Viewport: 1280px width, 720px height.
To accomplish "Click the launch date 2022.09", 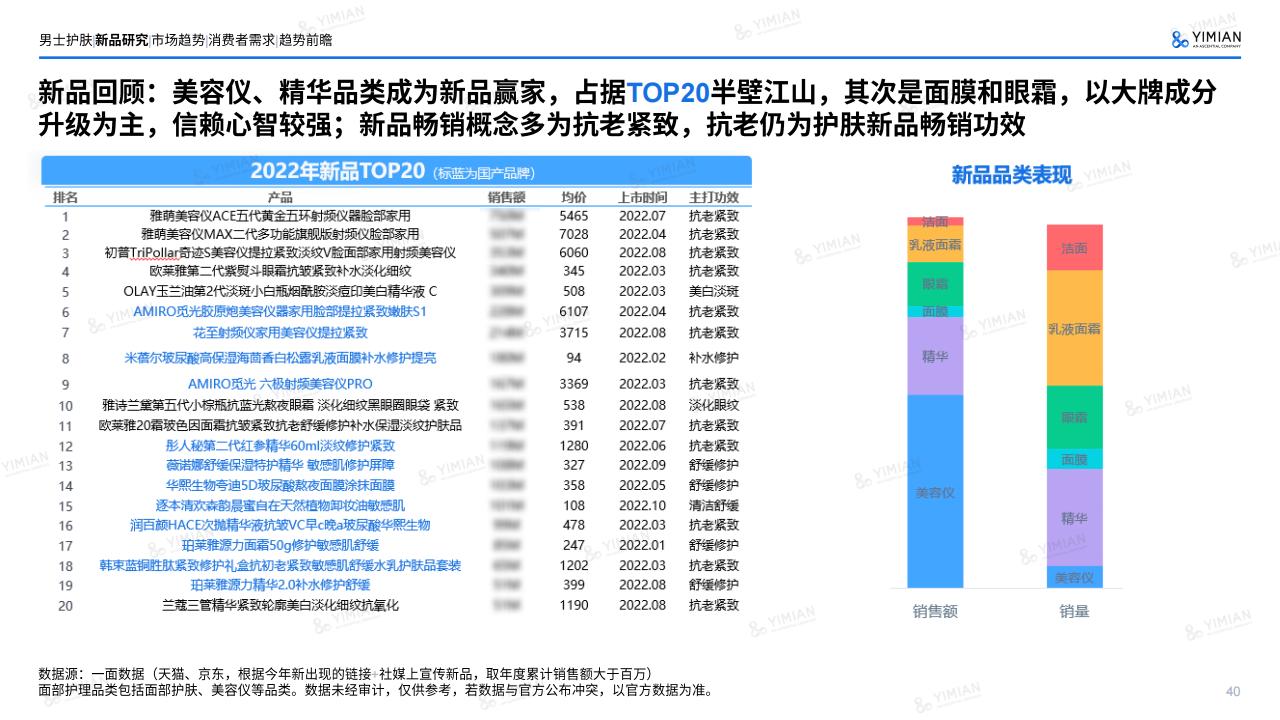I will [x=642, y=465].
